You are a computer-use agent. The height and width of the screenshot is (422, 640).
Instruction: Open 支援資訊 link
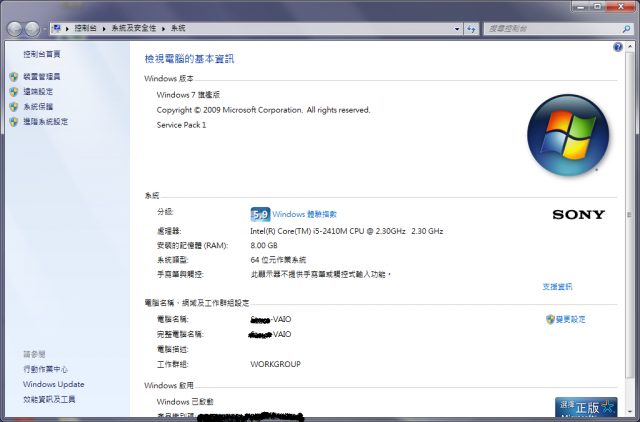(x=557, y=287)
